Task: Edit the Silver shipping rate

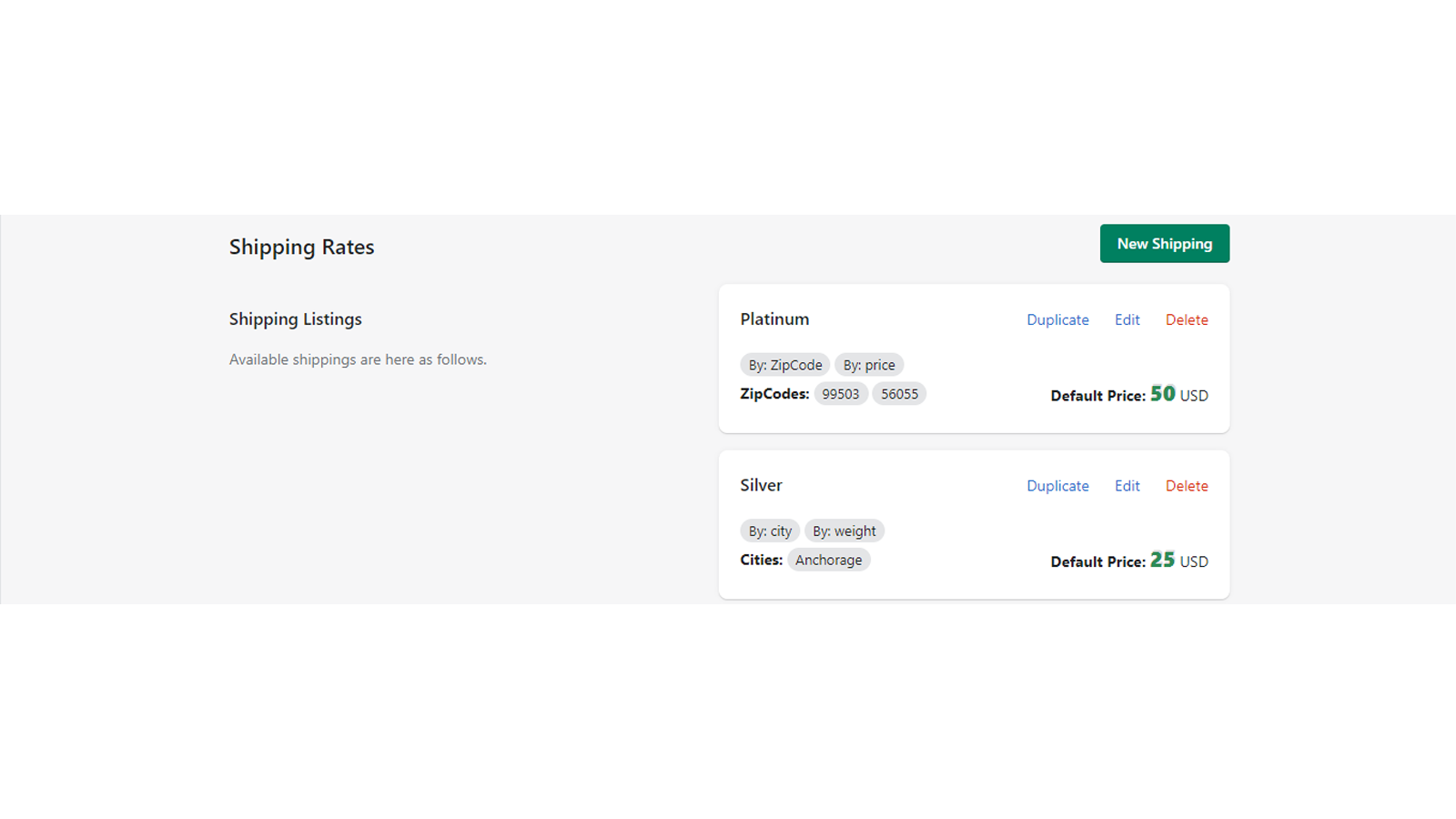Action: click(1127, 485)
